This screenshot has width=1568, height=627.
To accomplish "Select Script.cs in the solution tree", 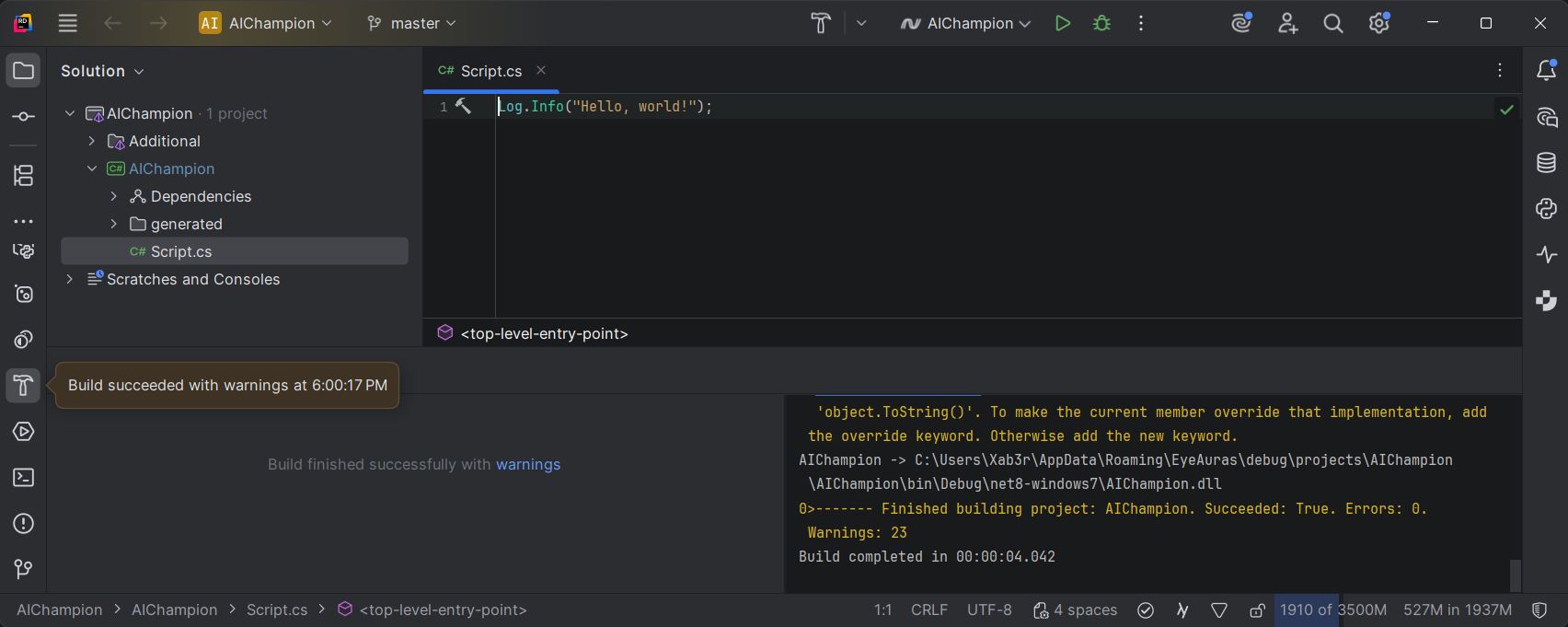I will coord(235,251).
